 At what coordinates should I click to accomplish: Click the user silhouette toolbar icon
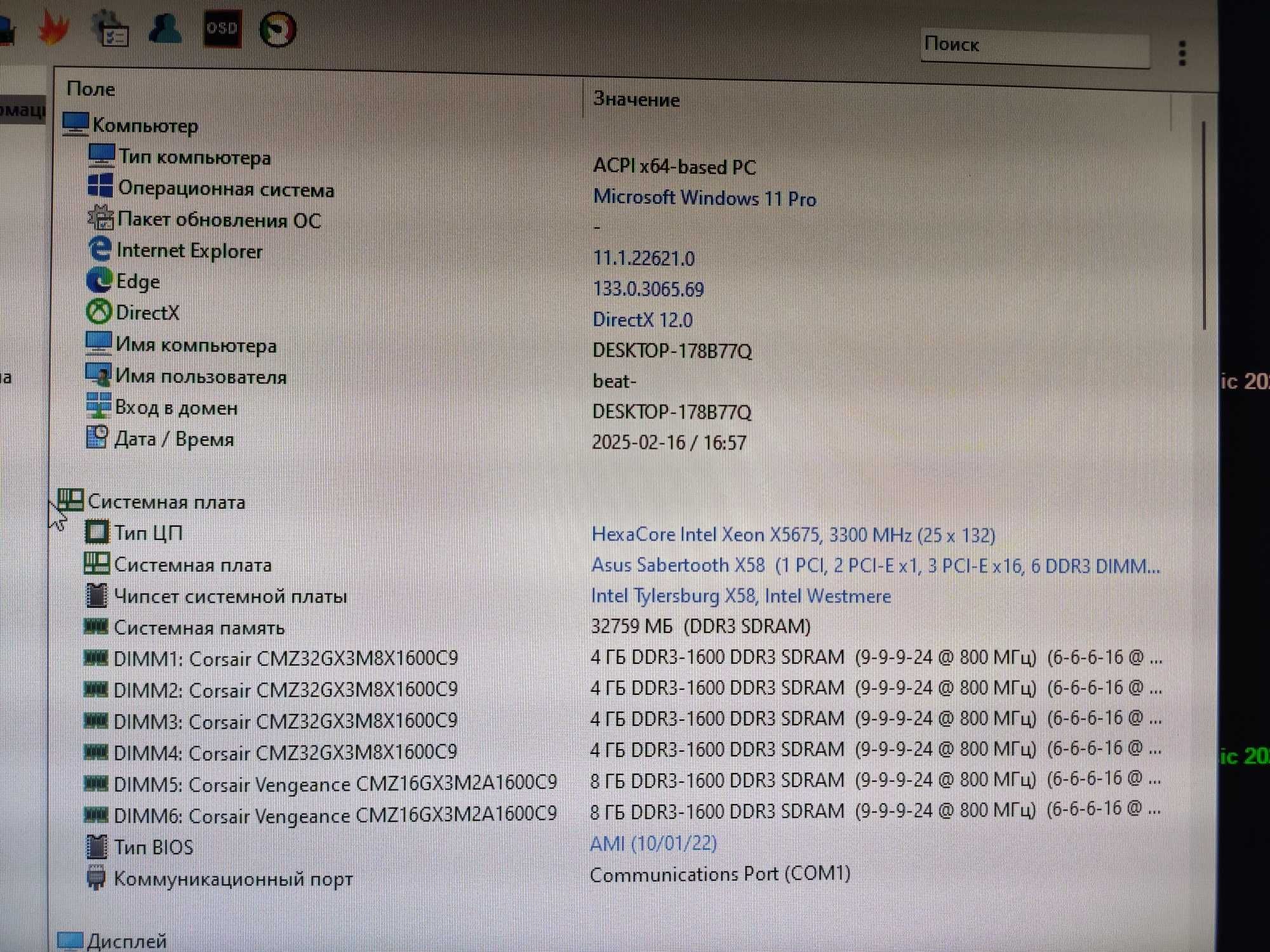pos(165,27)
